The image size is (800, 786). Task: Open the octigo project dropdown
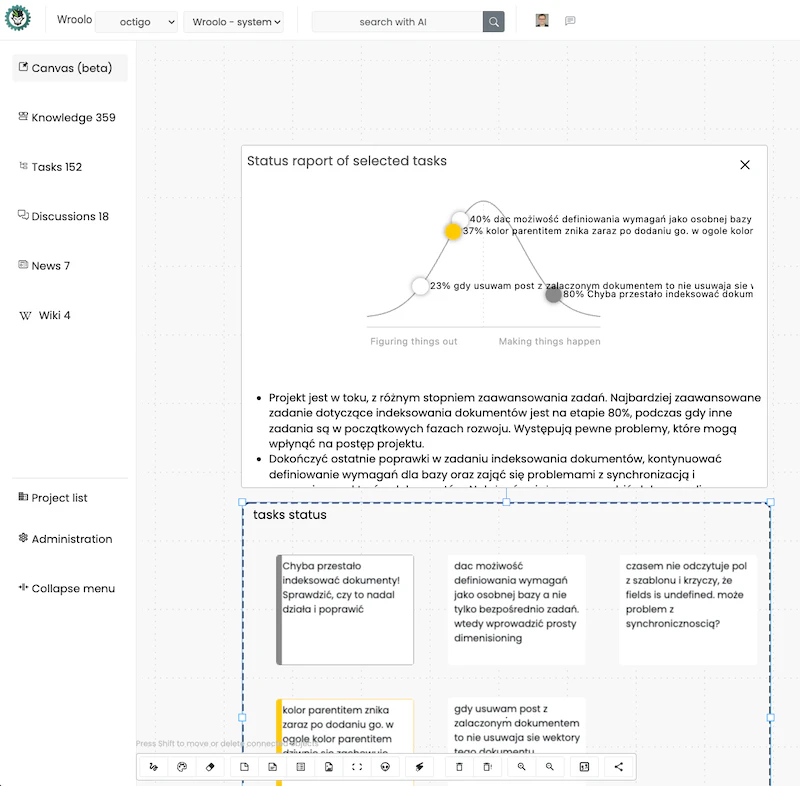135,20
